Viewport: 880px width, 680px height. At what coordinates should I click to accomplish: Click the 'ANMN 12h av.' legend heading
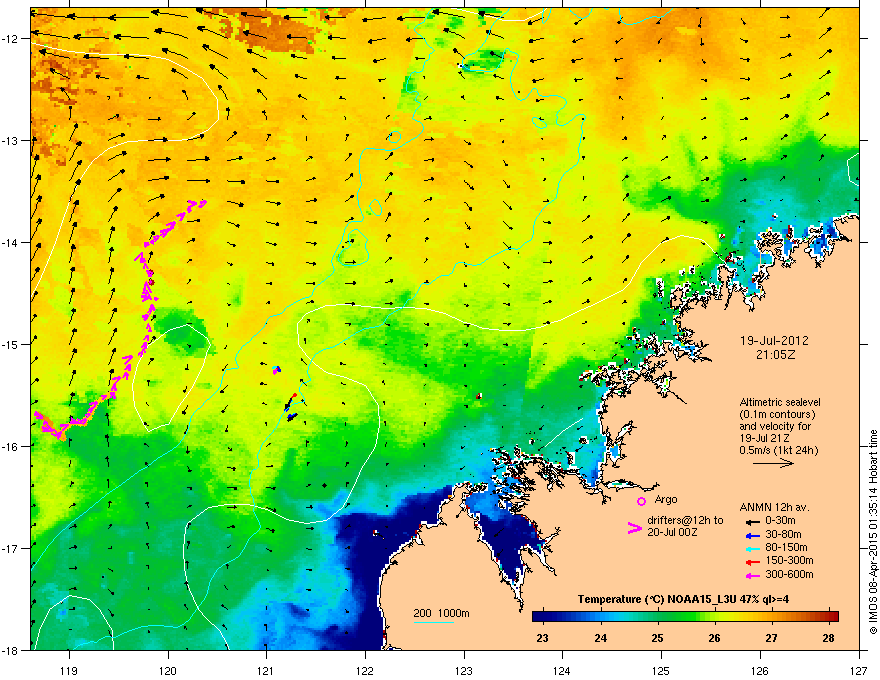(x=774, y=507)
